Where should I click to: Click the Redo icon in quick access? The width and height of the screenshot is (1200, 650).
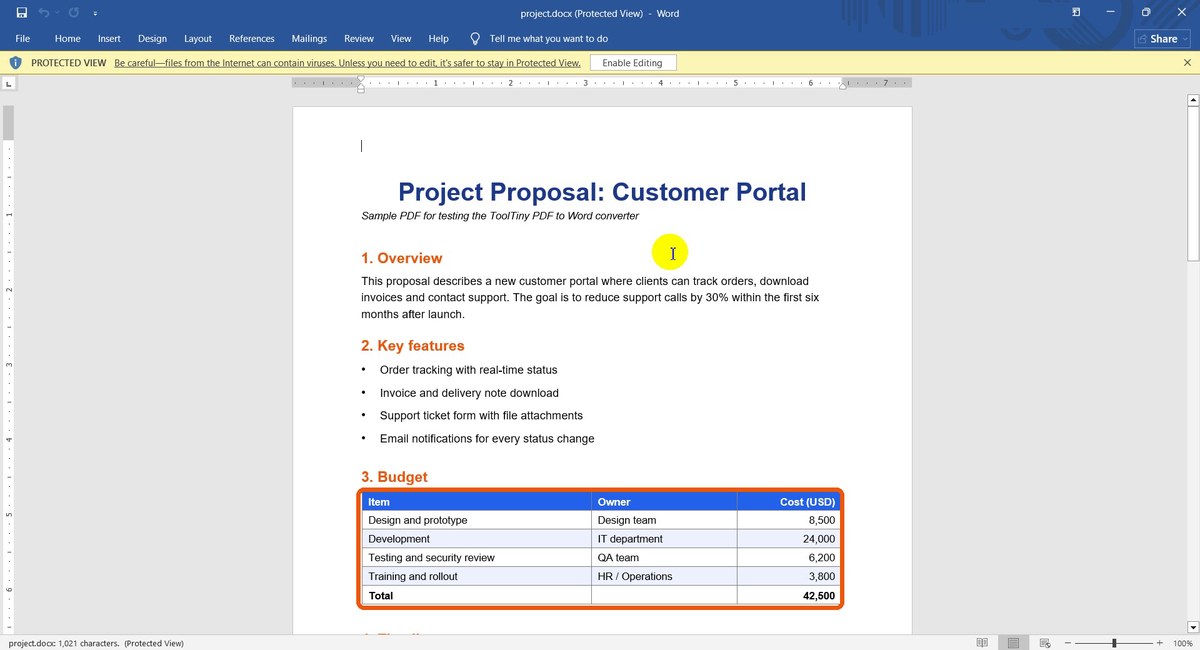[x=74, y=13]
